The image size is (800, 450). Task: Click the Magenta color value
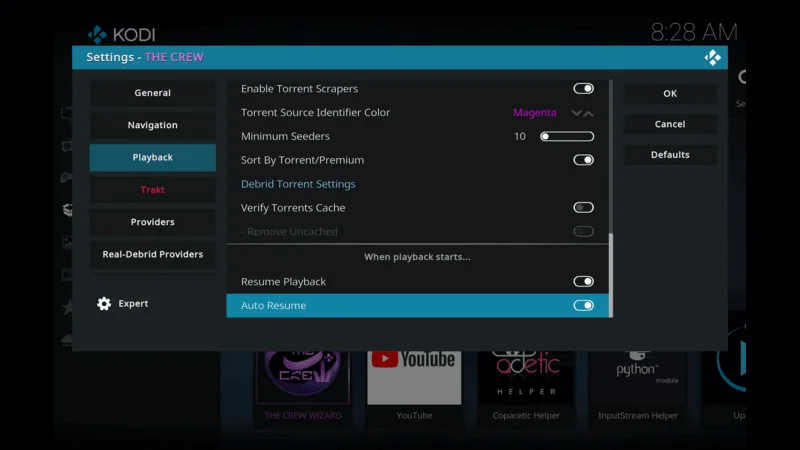tap(535, 112)
